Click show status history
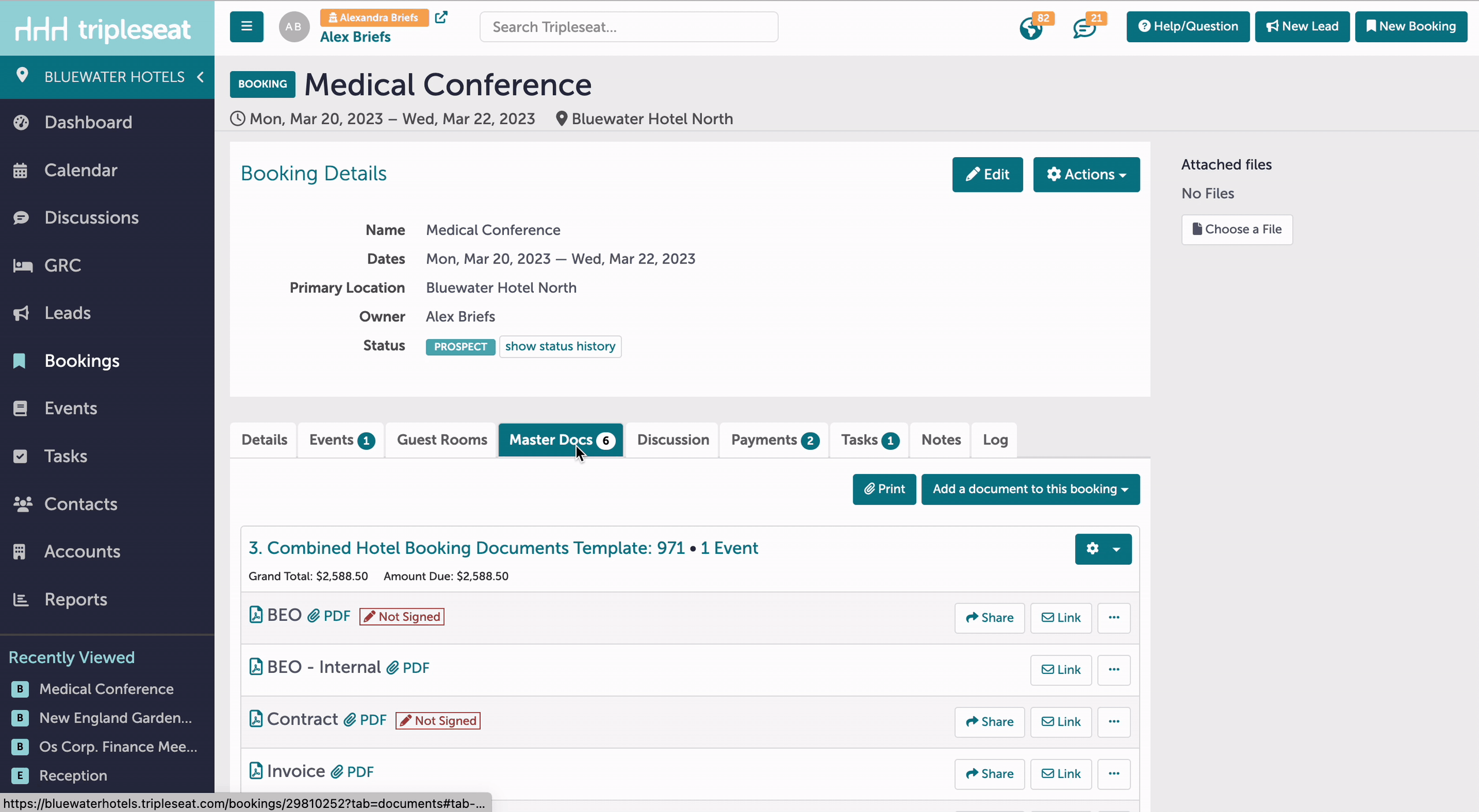 [x=560, y=347]
